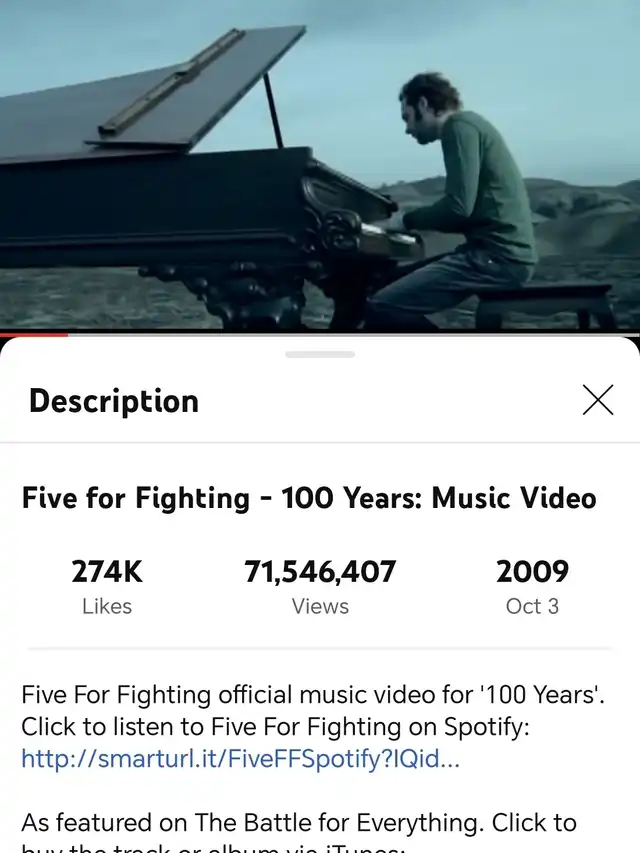Seek using the grey unplayed progress bar

354,334
